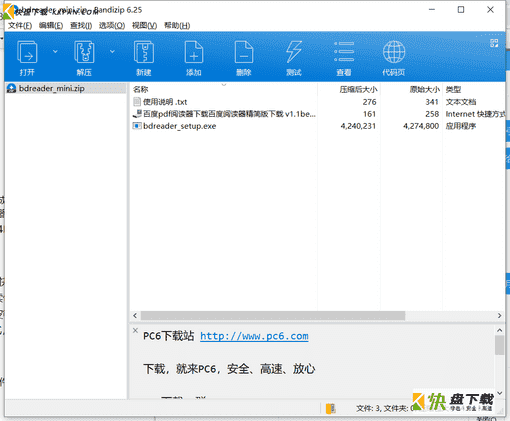Click the zip icon next to bdreader_mini.zip
510x421 pixels.
click(x=11, y=89)
